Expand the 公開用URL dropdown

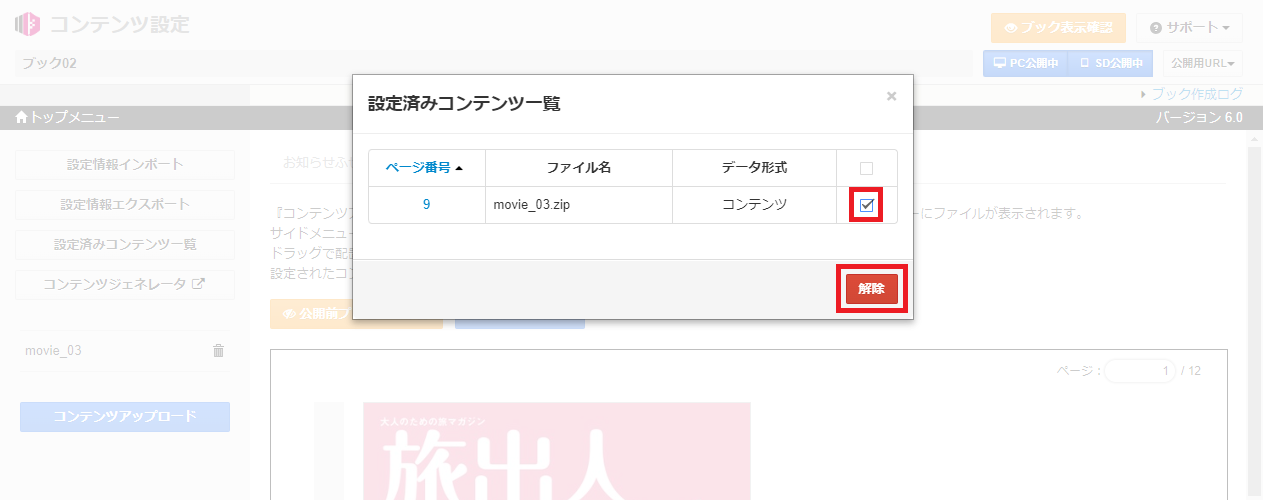coord(1203,63)
